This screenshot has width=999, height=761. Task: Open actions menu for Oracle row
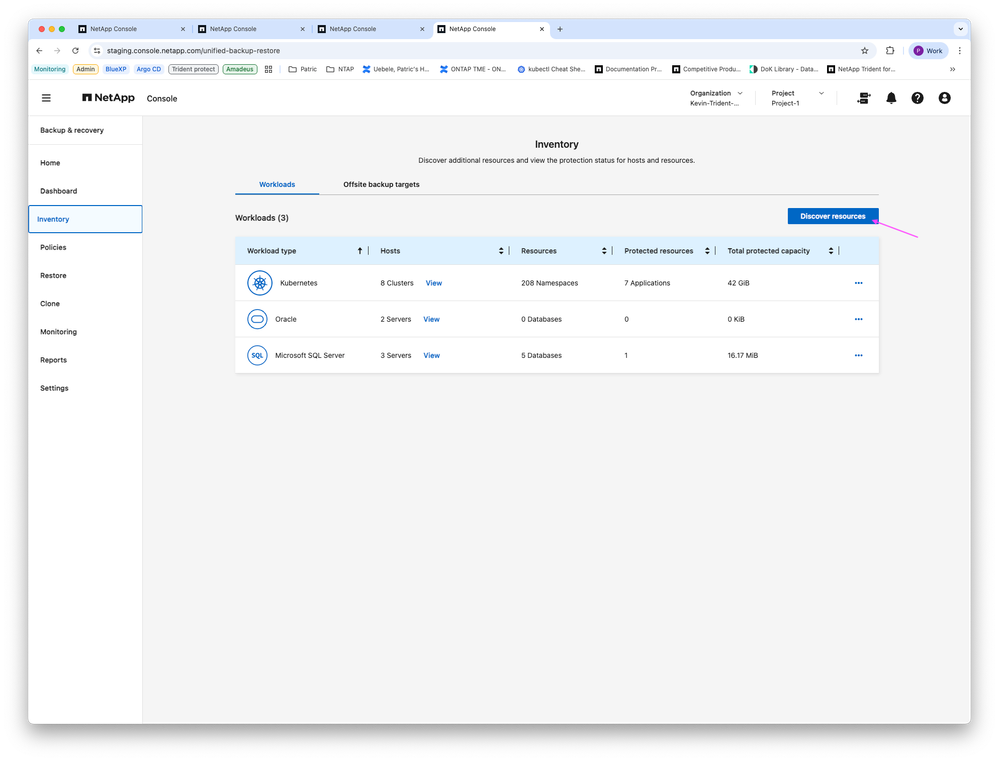click(858, 319)
